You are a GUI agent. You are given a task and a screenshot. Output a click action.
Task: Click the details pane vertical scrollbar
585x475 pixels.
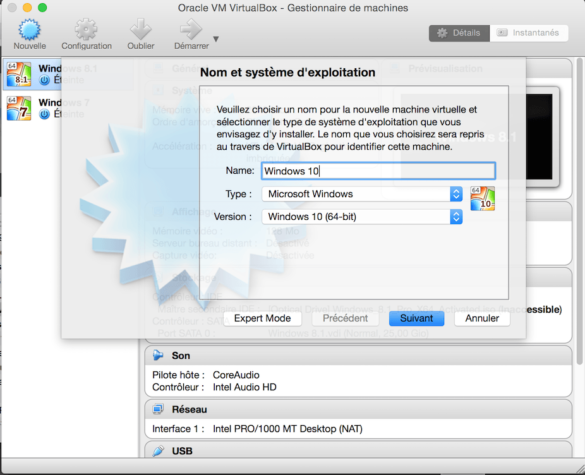tap(579, 211)
